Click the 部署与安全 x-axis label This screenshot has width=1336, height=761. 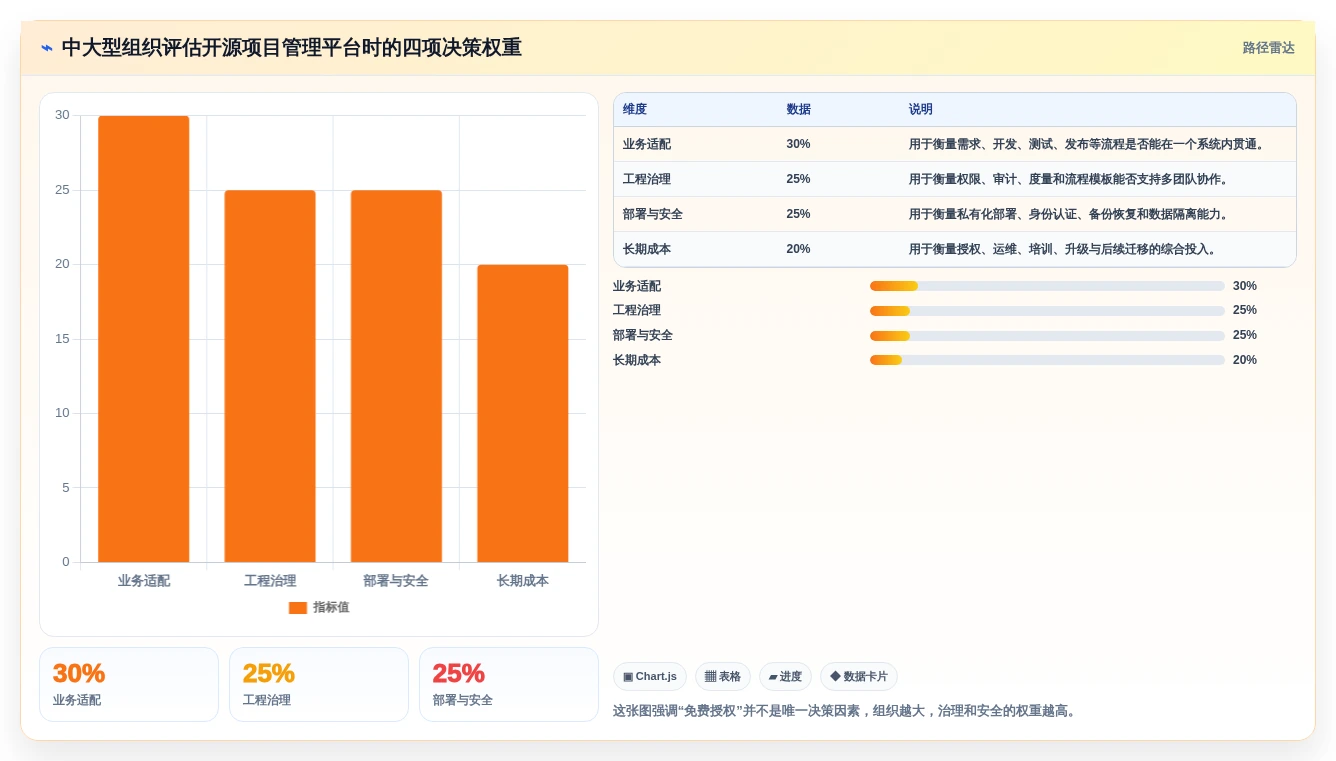[396, 580]
